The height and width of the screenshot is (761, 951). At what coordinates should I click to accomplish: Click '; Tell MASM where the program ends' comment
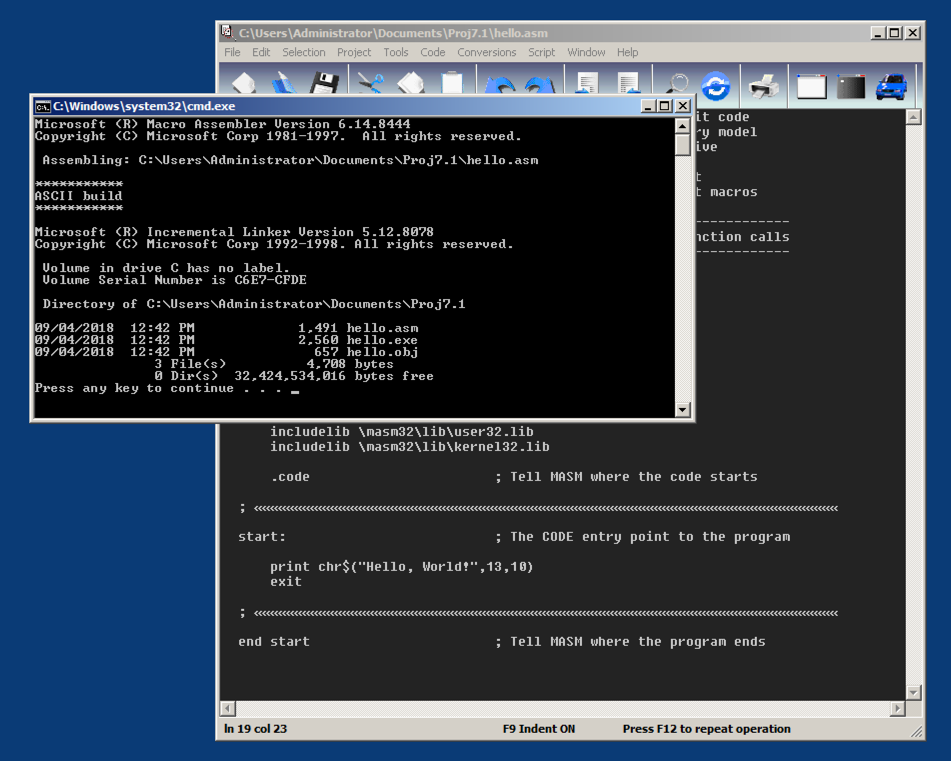(630, 642)
